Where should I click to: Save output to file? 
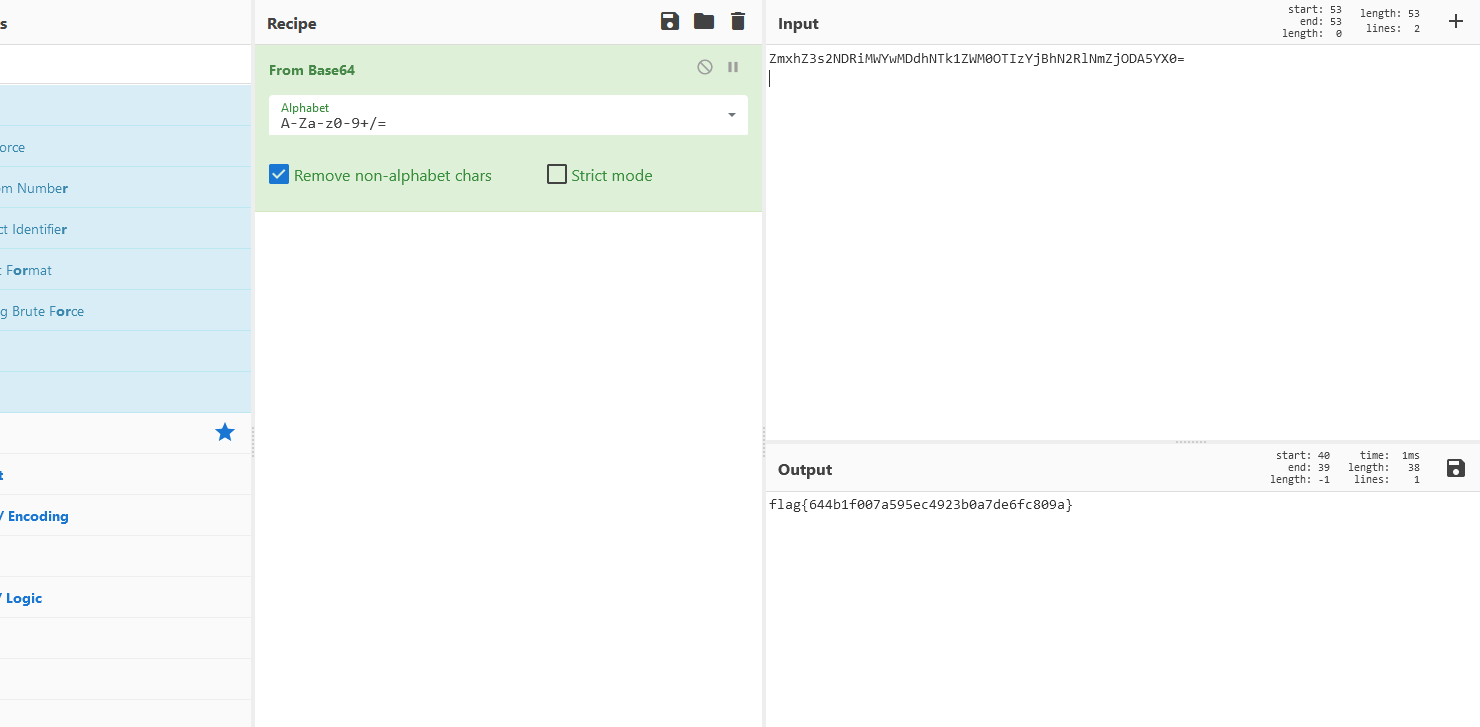[x=1456, y=468]
